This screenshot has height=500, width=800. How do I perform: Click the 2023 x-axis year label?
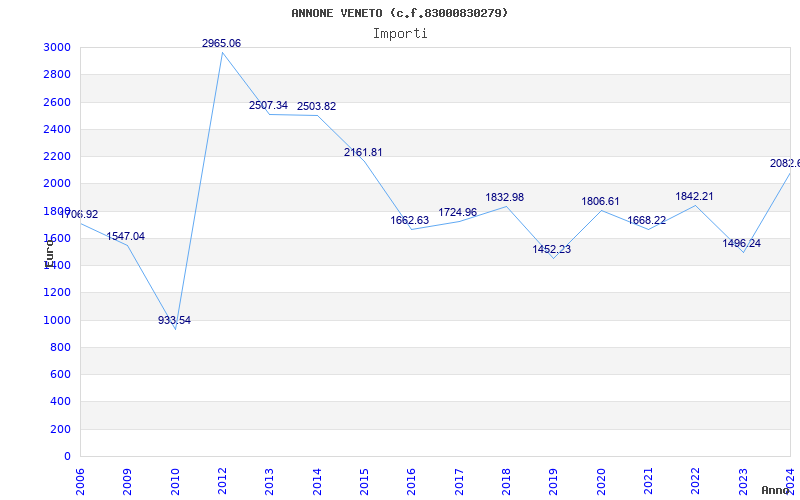coord(743,482)
